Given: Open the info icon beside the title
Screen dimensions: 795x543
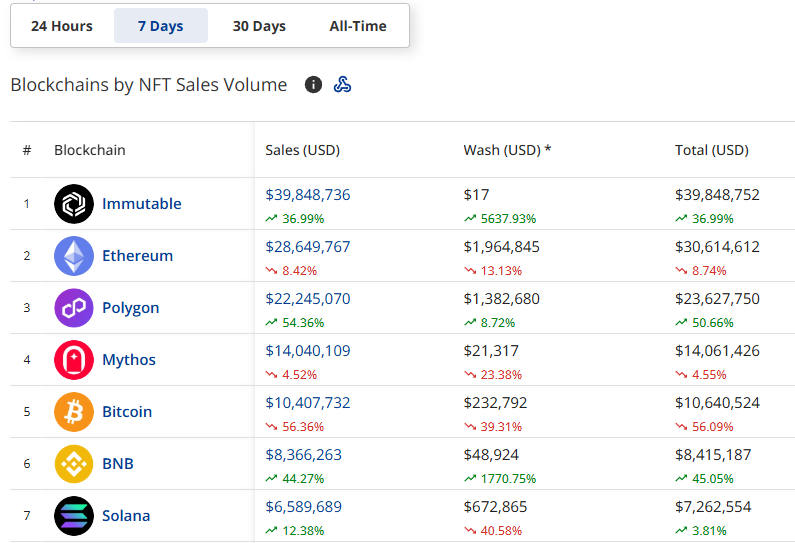Looking at the screenshot, I should pos(313,85).
